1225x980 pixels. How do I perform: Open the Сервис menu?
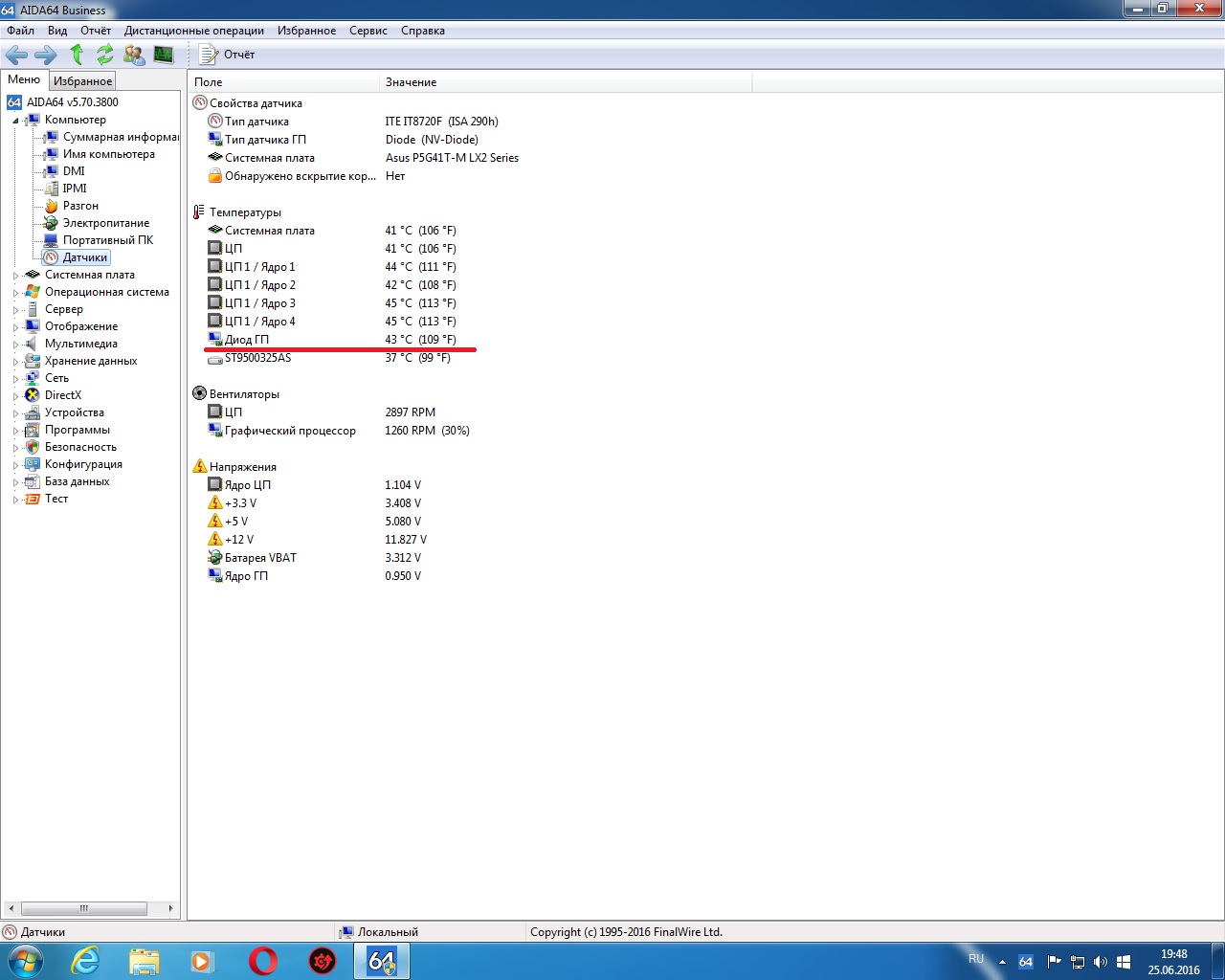(368, 31)
